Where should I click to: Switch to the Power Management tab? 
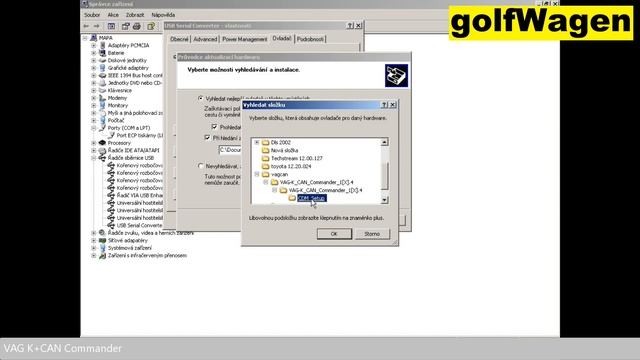pyautogui.click(x=244, y=39)
